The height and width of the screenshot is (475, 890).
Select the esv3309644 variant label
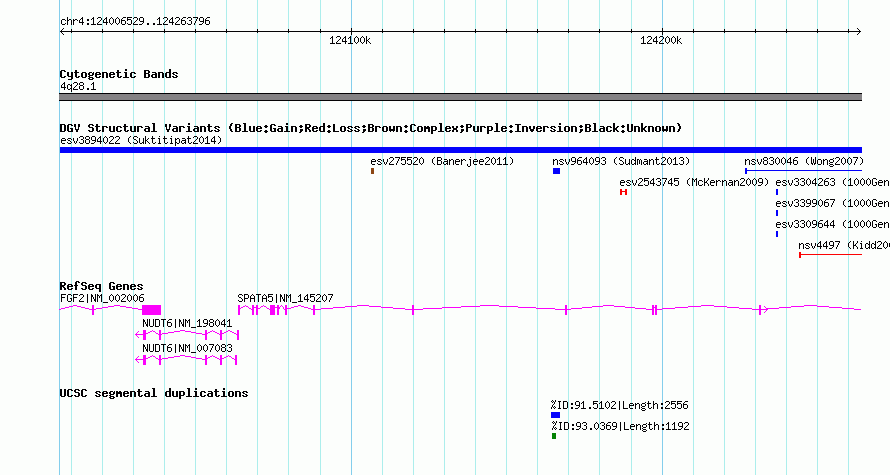click(832, 224)
